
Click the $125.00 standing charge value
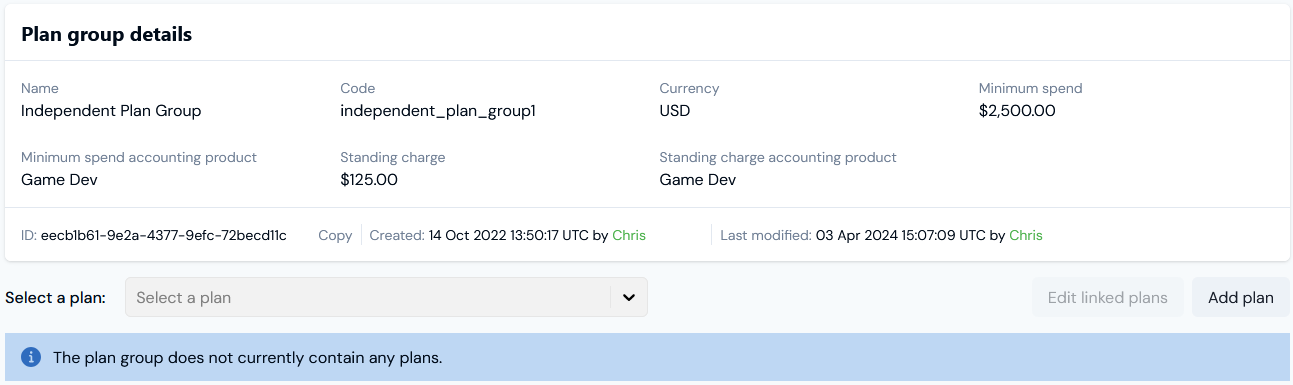[x=369, y=180]
